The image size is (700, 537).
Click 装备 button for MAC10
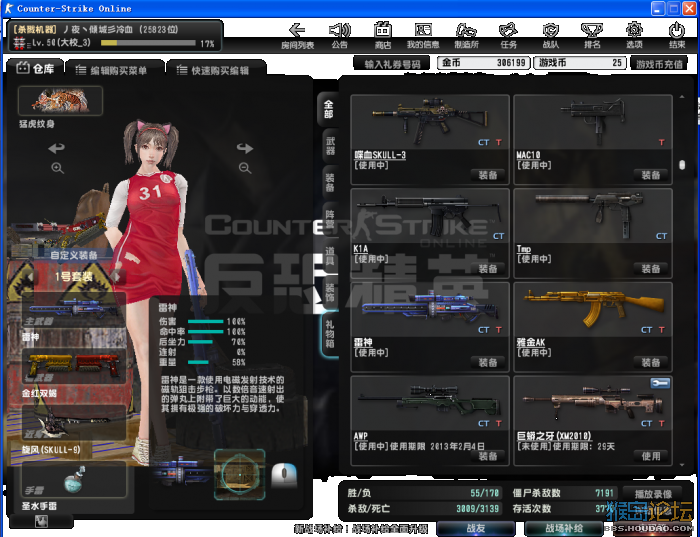[x=650, y=175]
